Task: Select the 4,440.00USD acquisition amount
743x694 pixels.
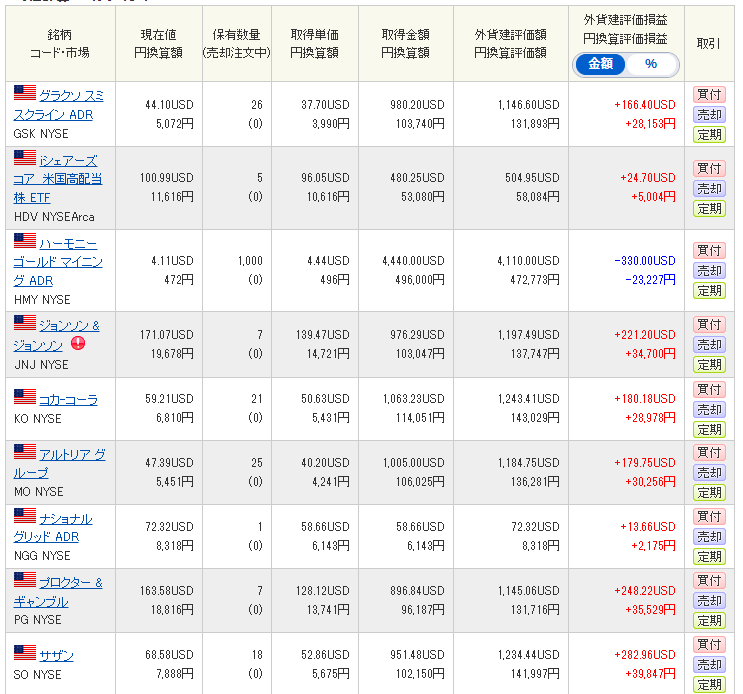Action: coord(413,261)
